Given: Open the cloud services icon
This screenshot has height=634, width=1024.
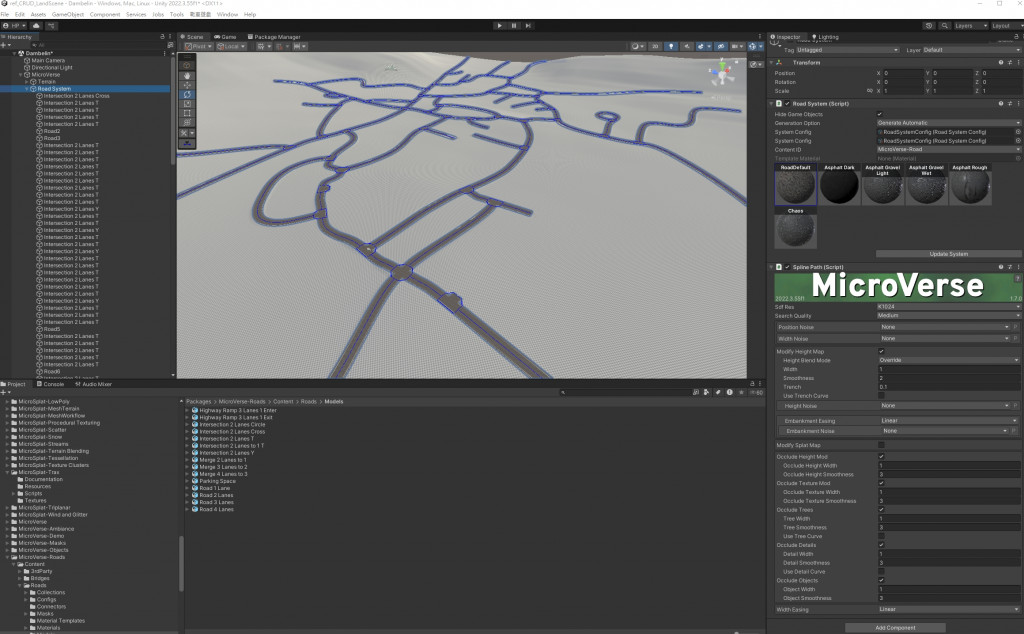Looking at the screenshot, I should 36,25.
